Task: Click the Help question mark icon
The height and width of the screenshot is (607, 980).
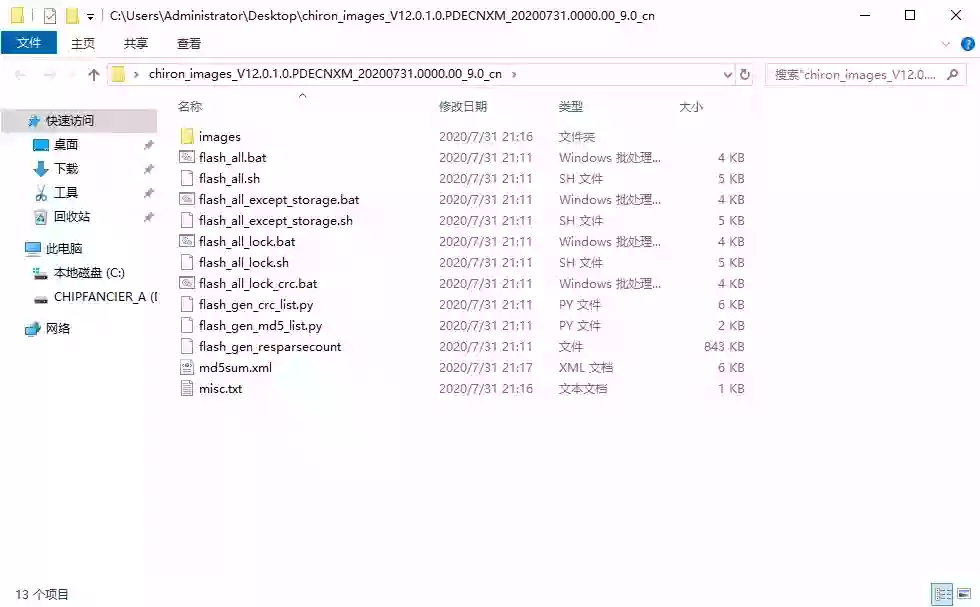Action: pyautogui.click(x=967, y=44)
